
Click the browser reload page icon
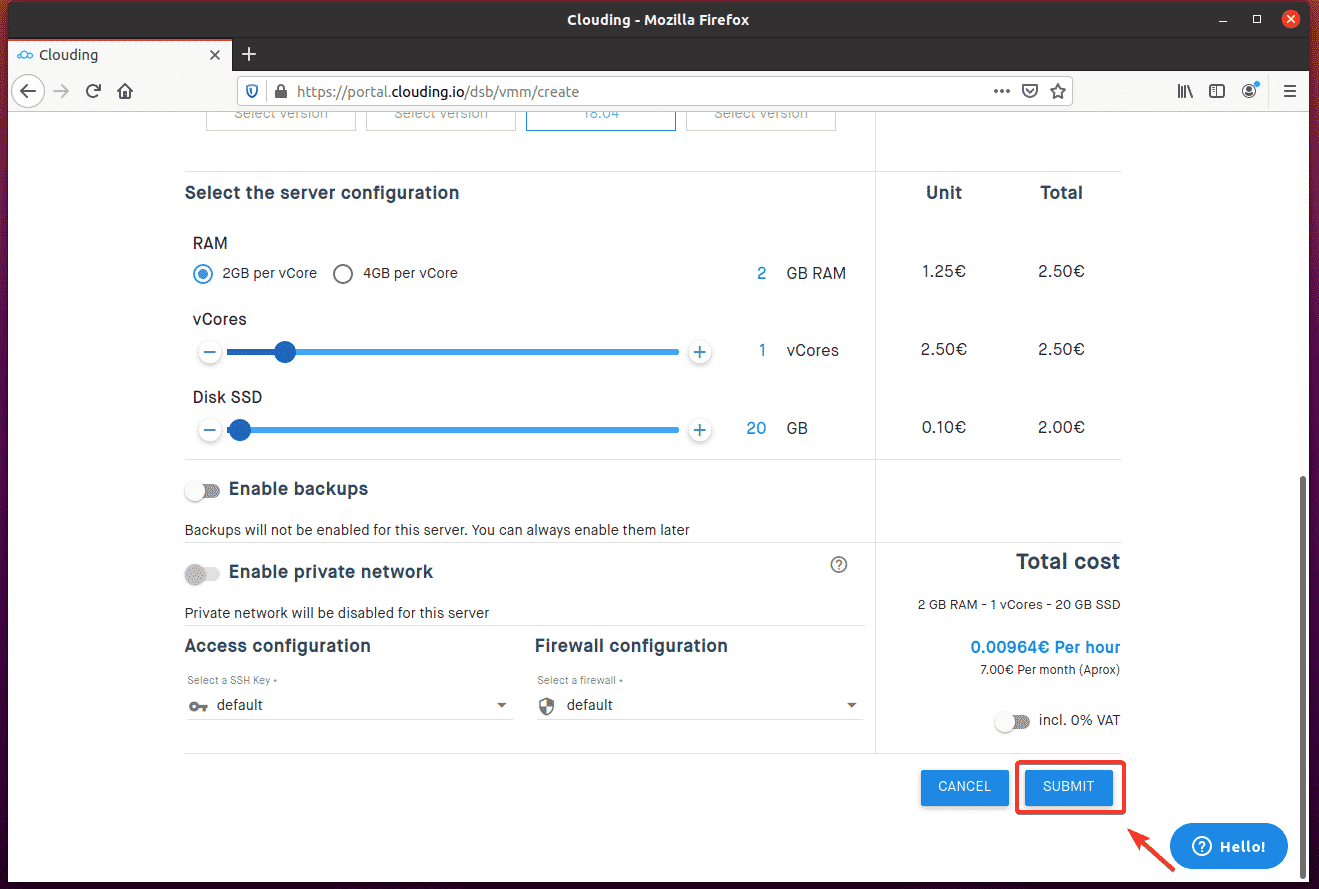(x=93, y=91)
